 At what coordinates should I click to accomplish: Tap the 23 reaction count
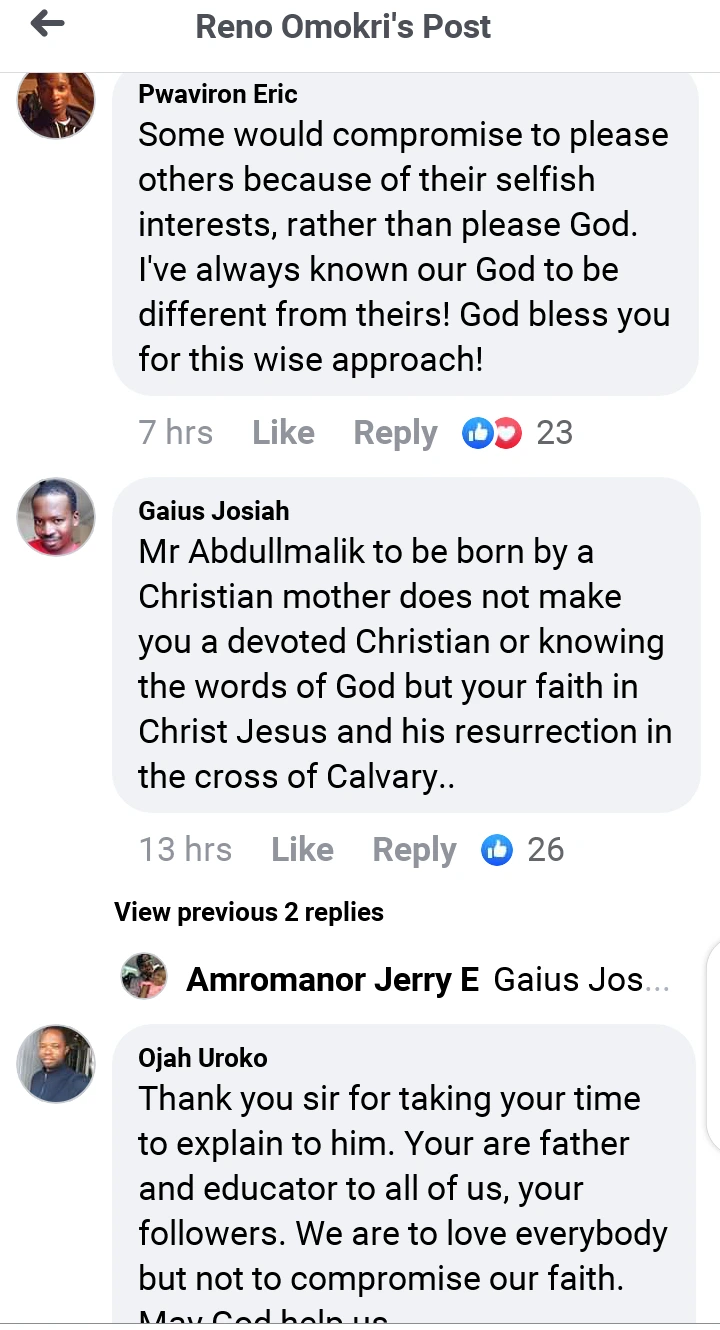[x=554, y=433]
